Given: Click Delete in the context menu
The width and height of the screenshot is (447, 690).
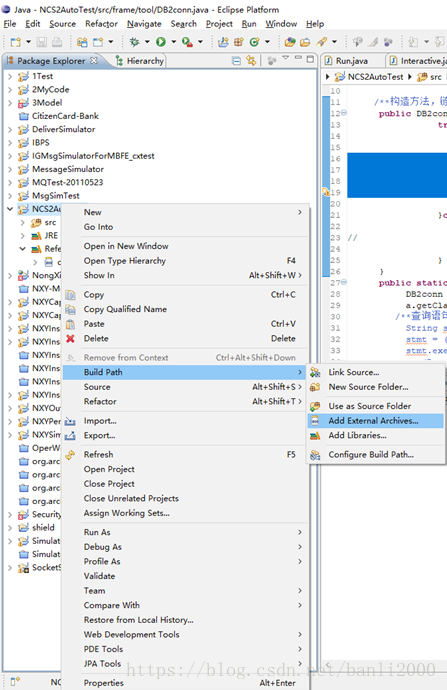Looking at the screenshot, I should point(185,338).
